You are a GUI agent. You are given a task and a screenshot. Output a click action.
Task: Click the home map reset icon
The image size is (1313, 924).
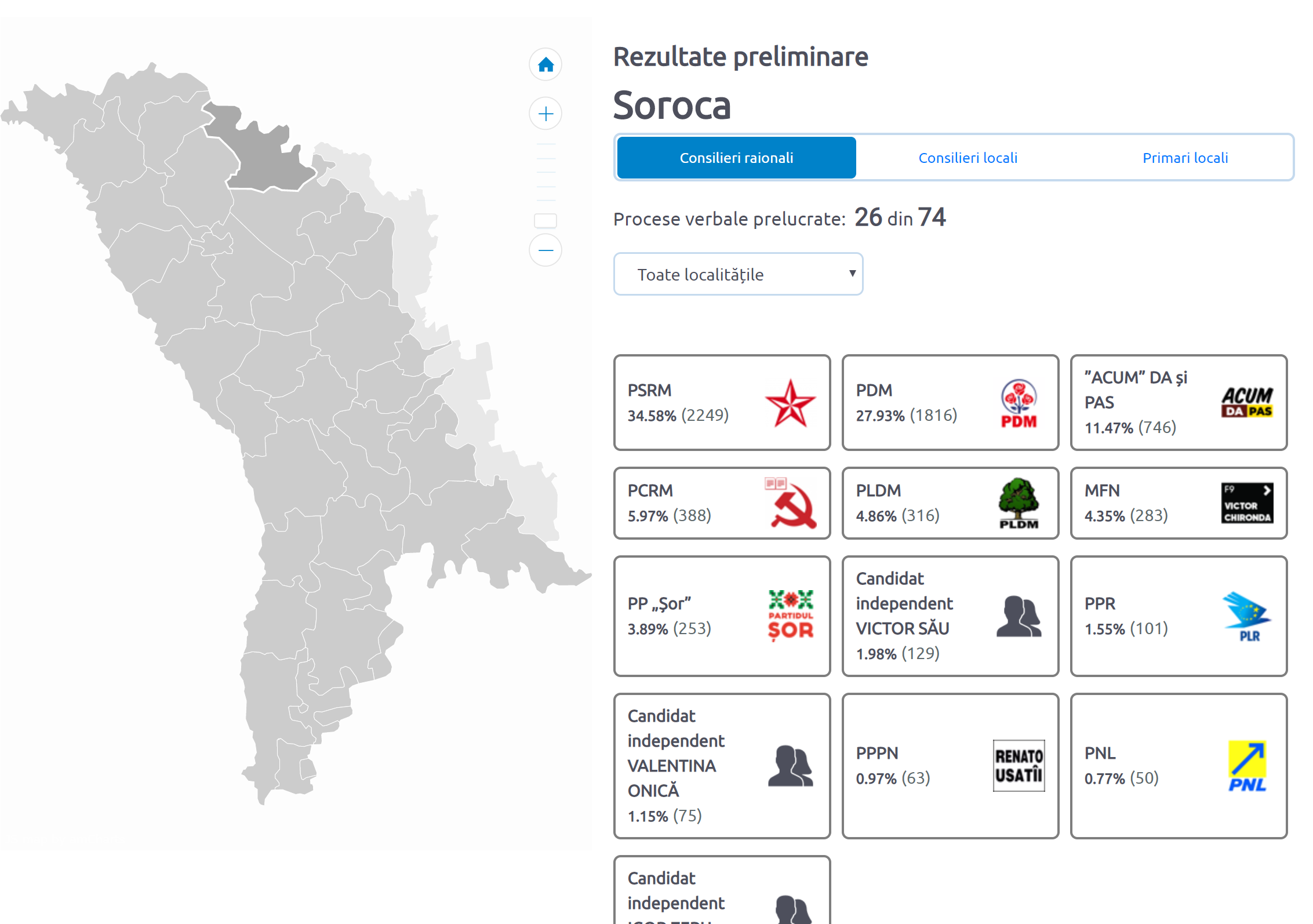[x=545, y=64]
